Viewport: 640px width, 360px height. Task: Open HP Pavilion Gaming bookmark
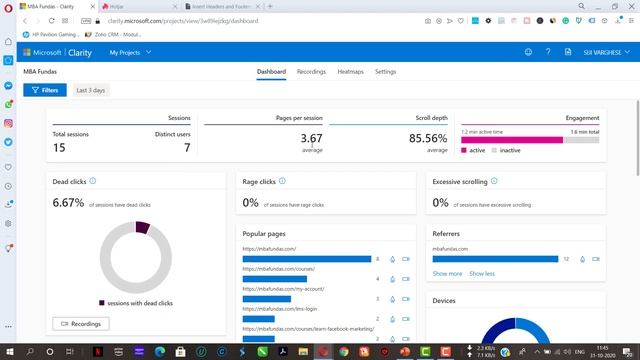[51, 35]
